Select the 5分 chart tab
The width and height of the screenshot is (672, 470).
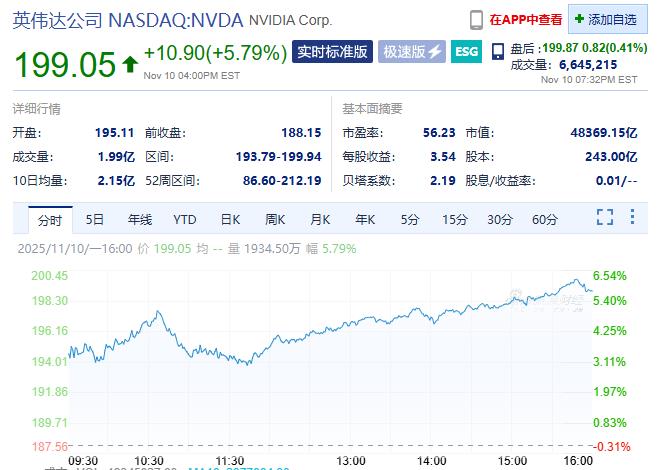(410, 220)
